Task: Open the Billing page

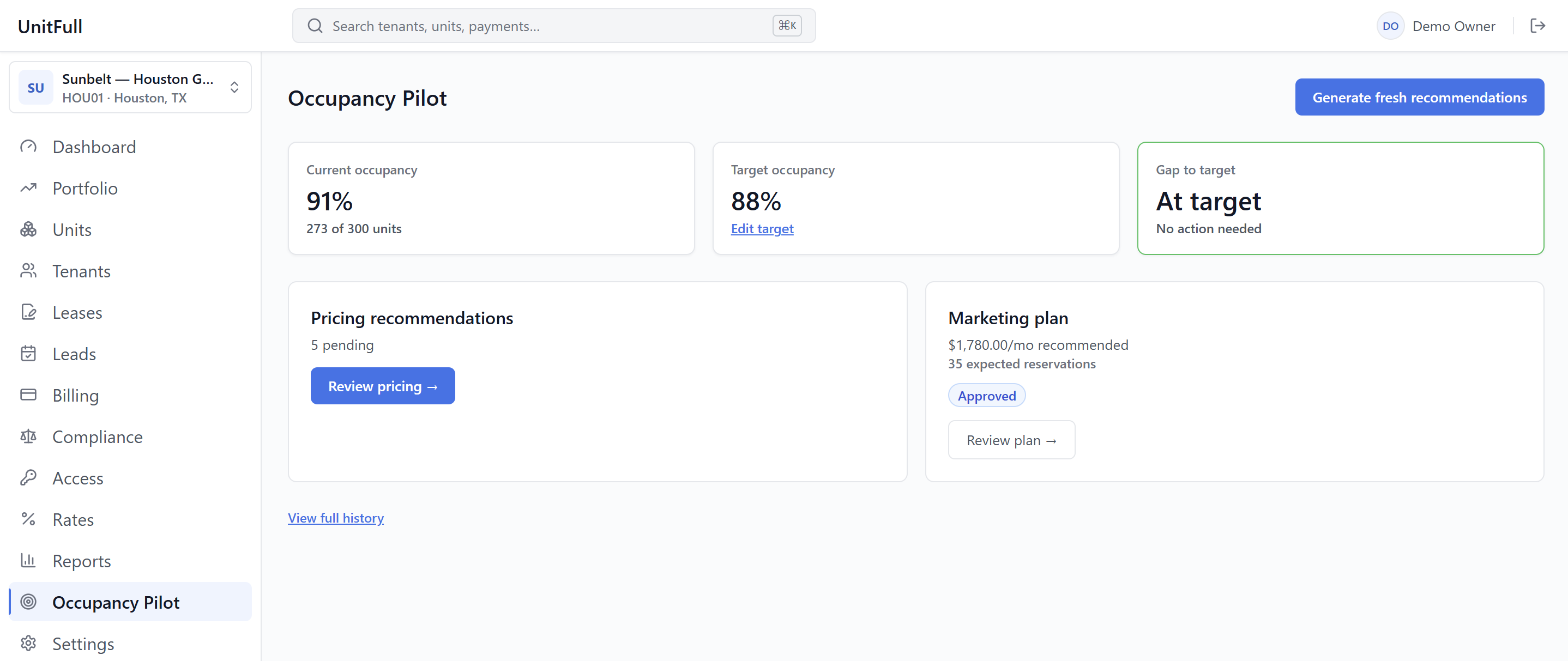Action: pyautogui.click(x=130, y=395)
